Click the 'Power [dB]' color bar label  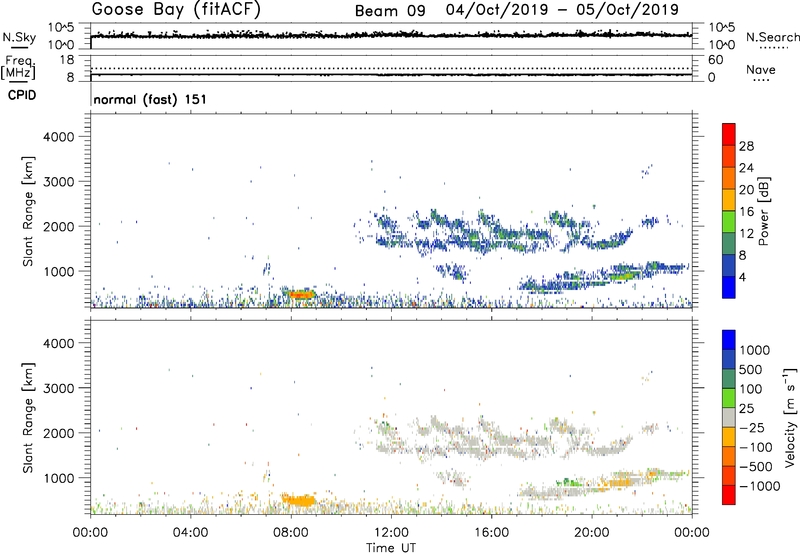pyautogui.click(x=763, y=211)
